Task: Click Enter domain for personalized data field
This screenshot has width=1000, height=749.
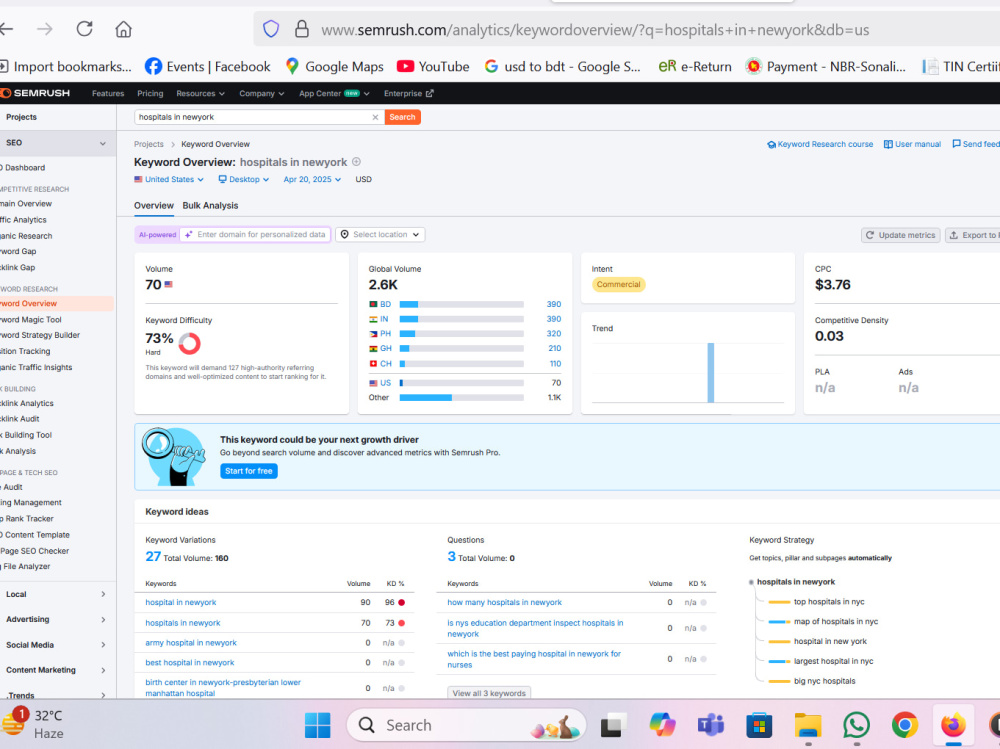Action: point(255,235)
